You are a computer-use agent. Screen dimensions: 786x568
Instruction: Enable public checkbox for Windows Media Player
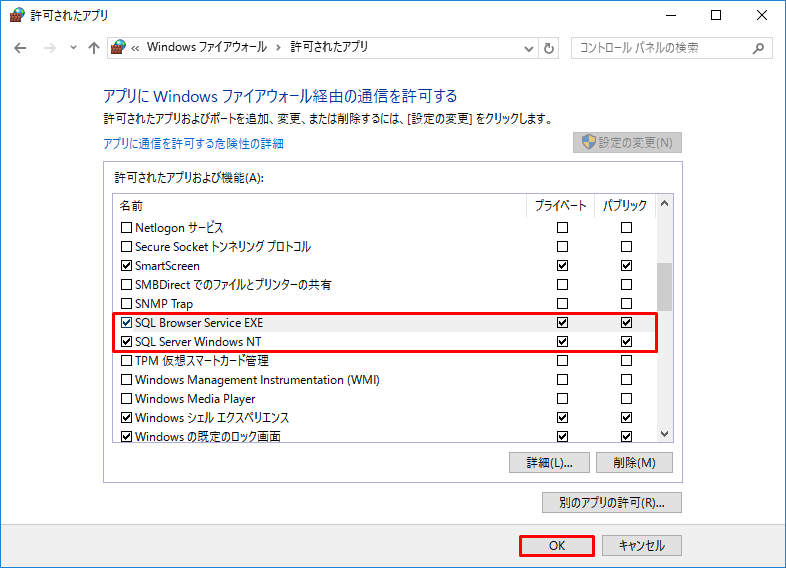click(626, 399)
